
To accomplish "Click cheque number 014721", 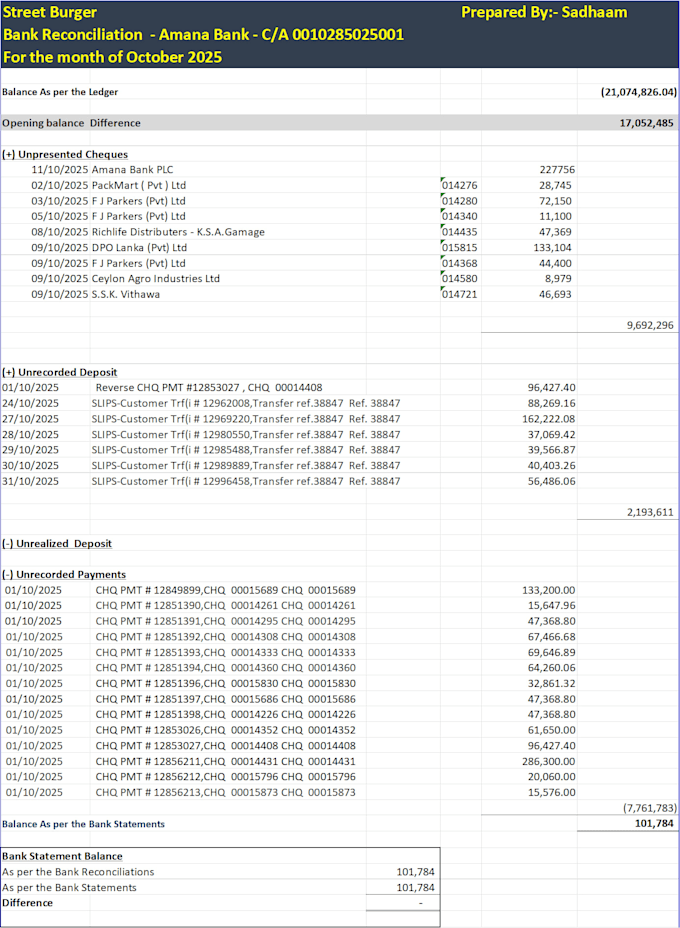I will point(460,294).
